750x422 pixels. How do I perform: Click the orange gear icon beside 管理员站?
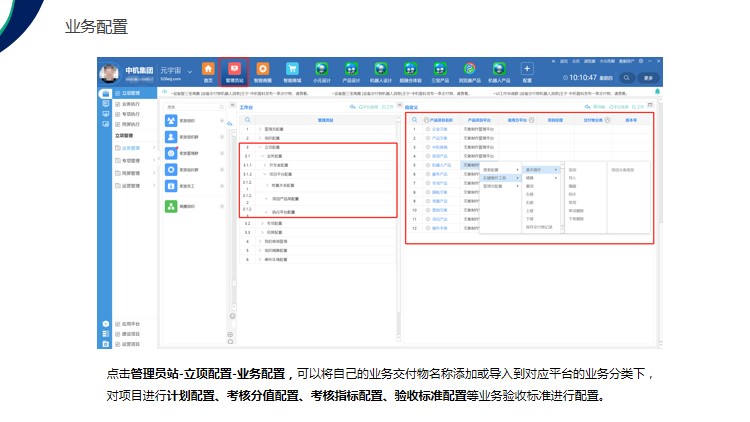pos(263,69)
